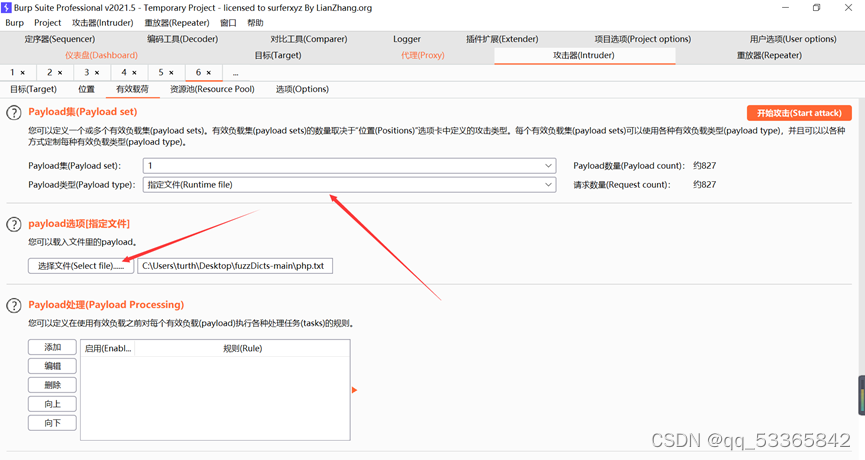Image resolution: width=865 pixels, height=460 pixels.
Task: Open the Intruder menu in menu bar
Action: 103,23
